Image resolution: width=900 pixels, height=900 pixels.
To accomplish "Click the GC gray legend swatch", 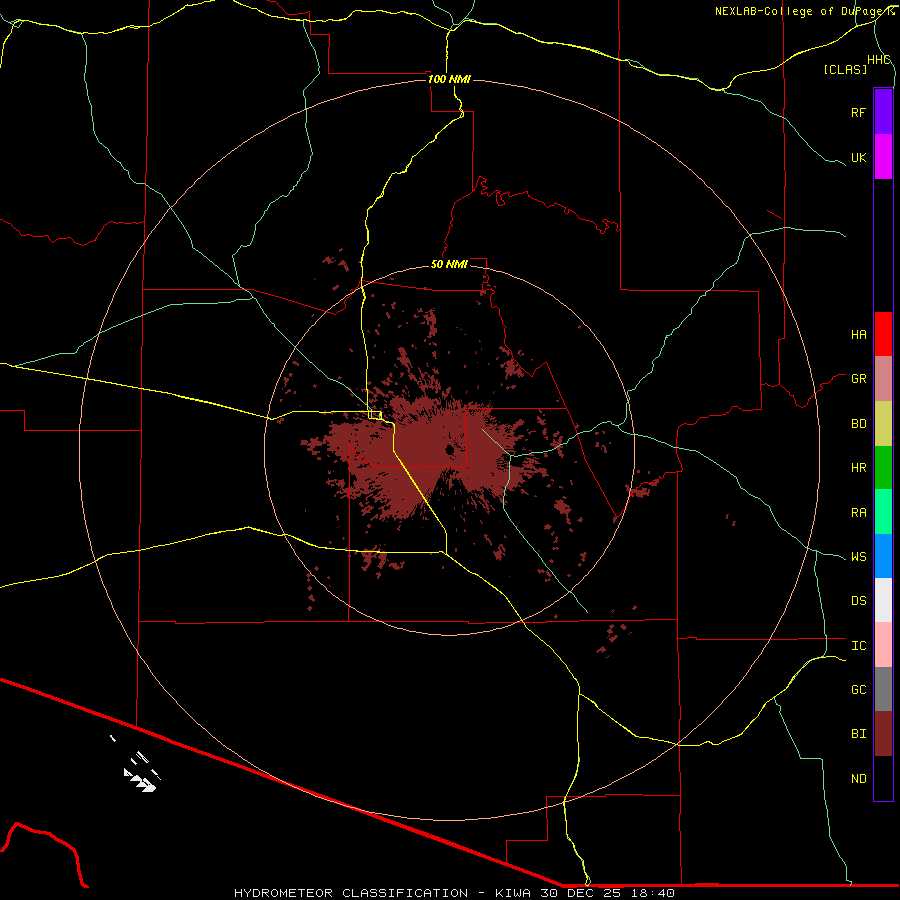I will click(883, 689).
